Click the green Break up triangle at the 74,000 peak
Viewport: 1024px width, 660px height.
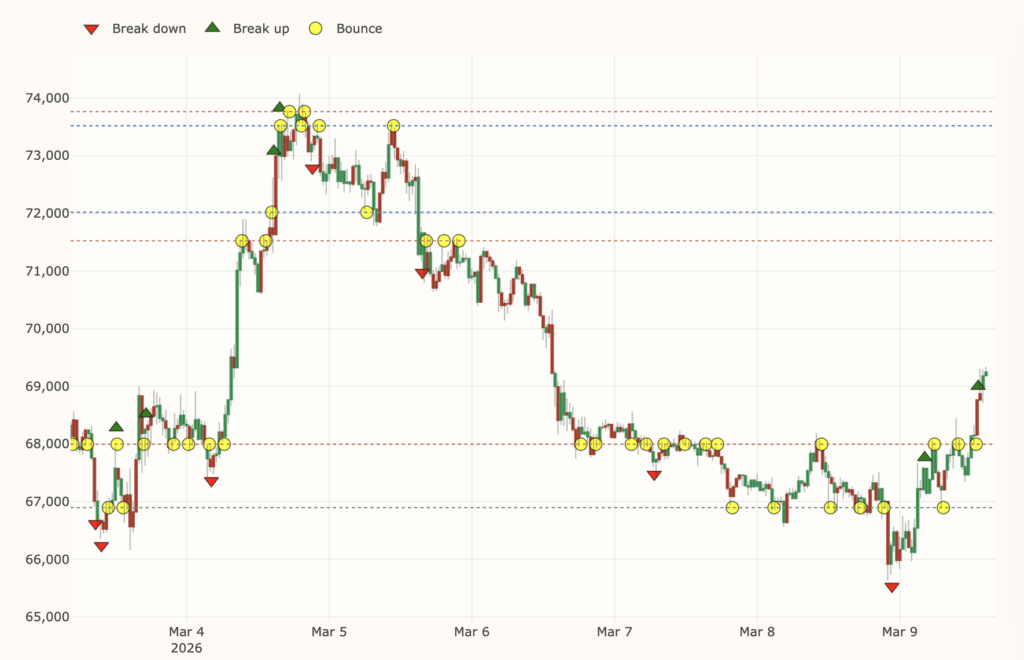279,105
